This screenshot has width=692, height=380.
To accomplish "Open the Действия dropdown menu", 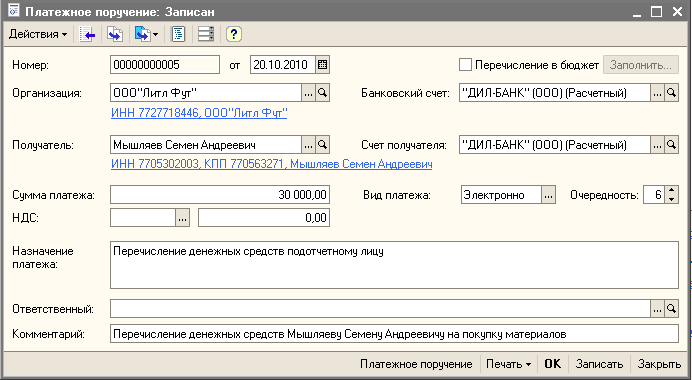I will point(38,34).
